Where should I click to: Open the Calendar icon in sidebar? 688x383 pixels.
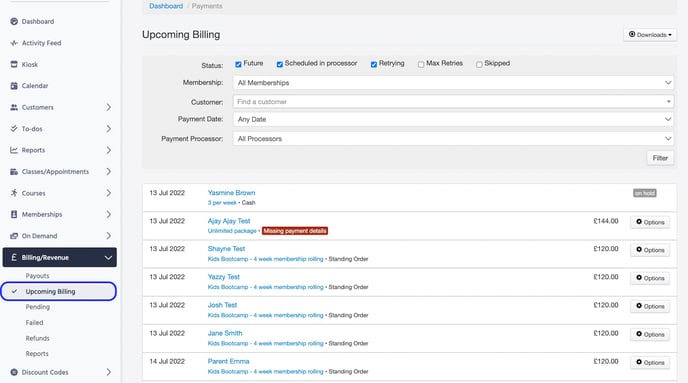click(14, 86)
